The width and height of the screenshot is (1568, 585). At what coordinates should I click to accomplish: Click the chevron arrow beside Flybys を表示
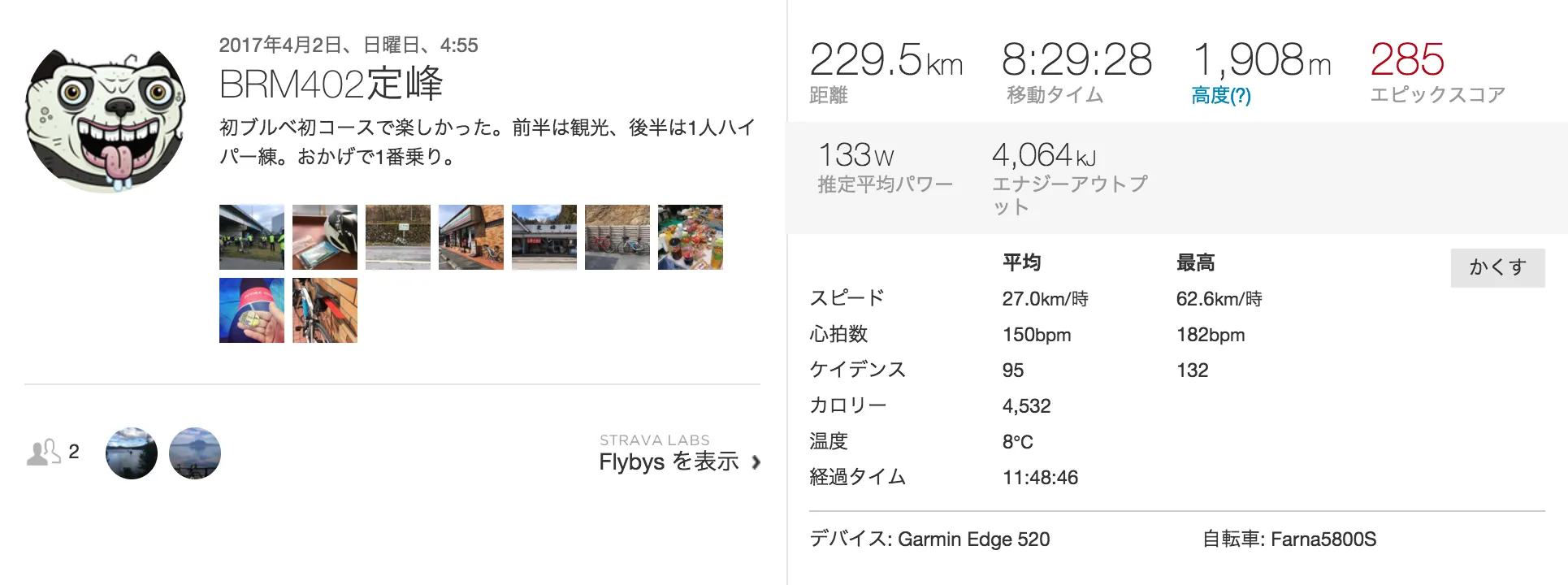[756, 462]
